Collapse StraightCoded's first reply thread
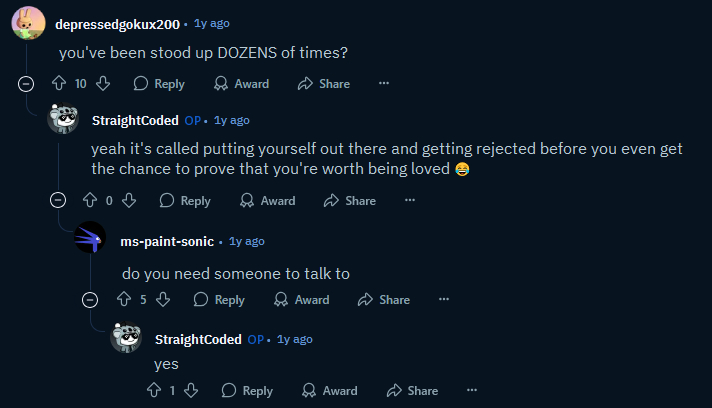The height and width of the screenshot is (408, 712). pos(58,200)
